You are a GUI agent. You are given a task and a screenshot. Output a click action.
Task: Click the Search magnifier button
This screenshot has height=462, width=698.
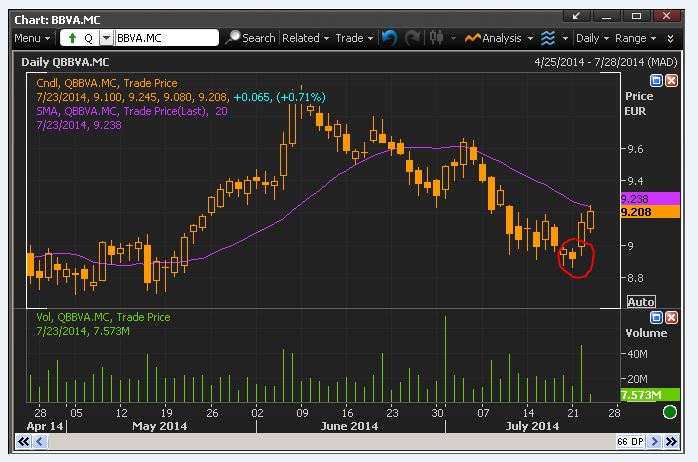click(251, 38)
